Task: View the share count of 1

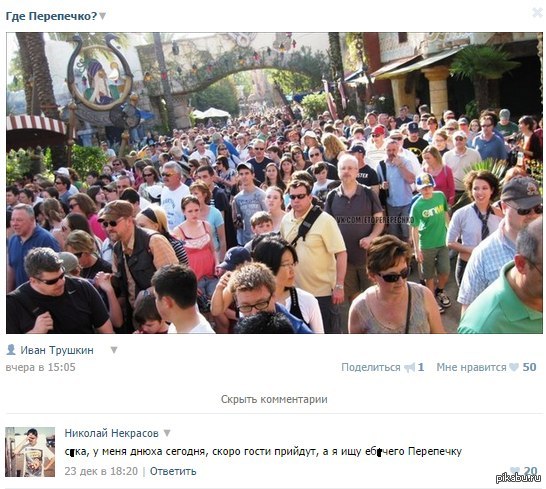Action: pyautogui.click(x=421, y=367)
